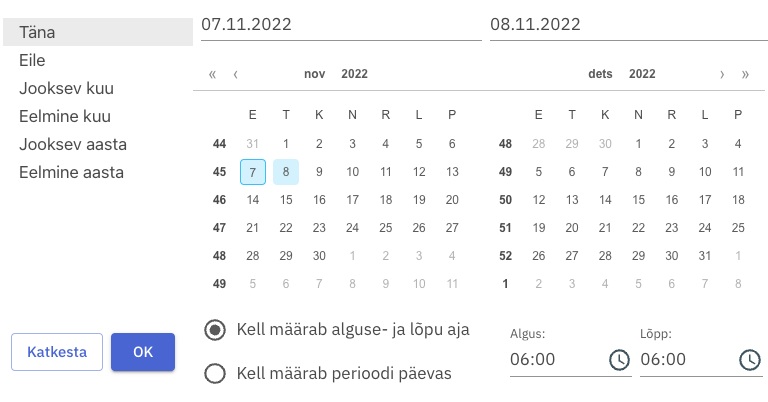768x402 pixels.
Task: Select November 15 in the calendar
Action: (x=286, y=200)
